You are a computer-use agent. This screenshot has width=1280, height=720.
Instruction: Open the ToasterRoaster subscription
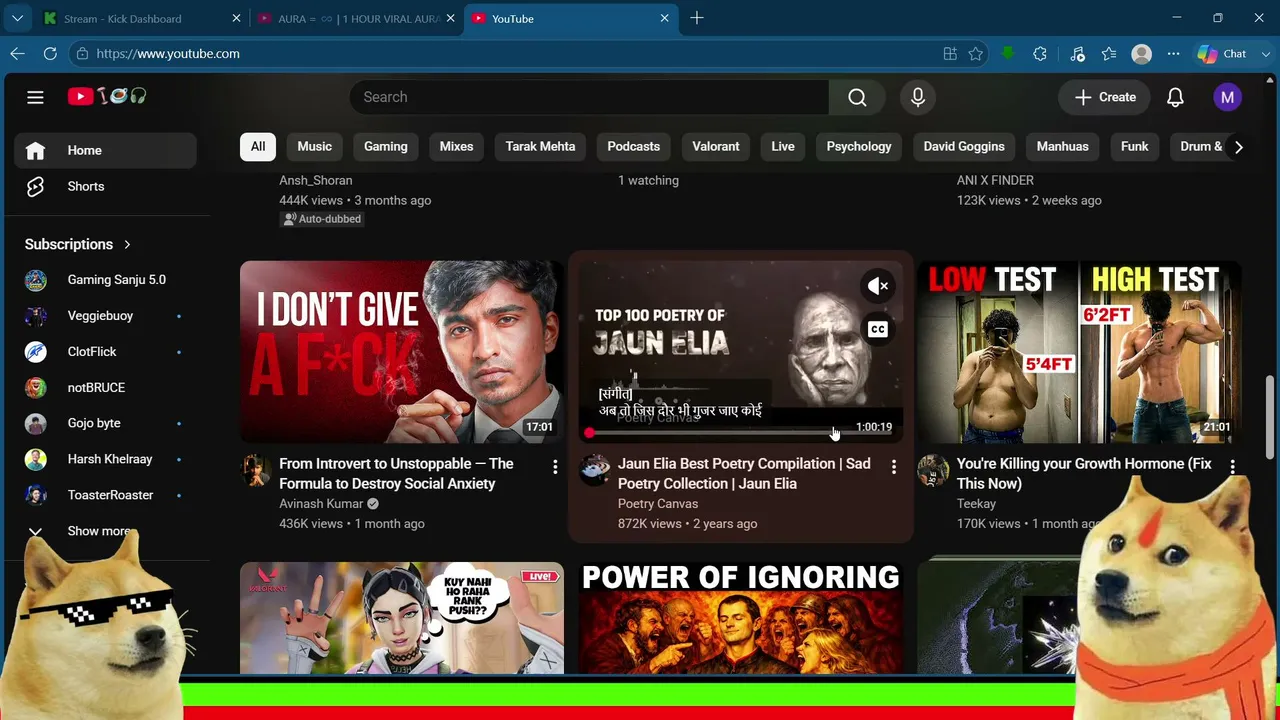[x=105, y=495]
